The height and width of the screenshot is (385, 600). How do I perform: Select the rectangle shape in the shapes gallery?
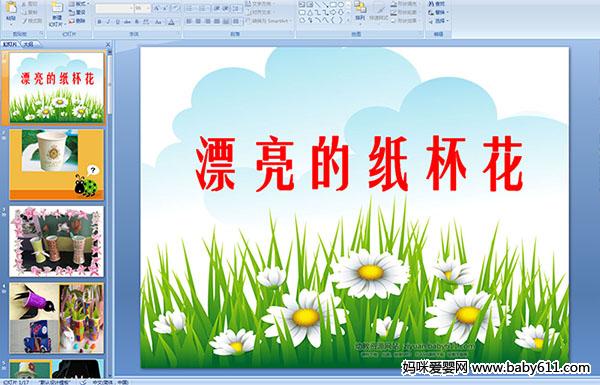pos(333,5)
